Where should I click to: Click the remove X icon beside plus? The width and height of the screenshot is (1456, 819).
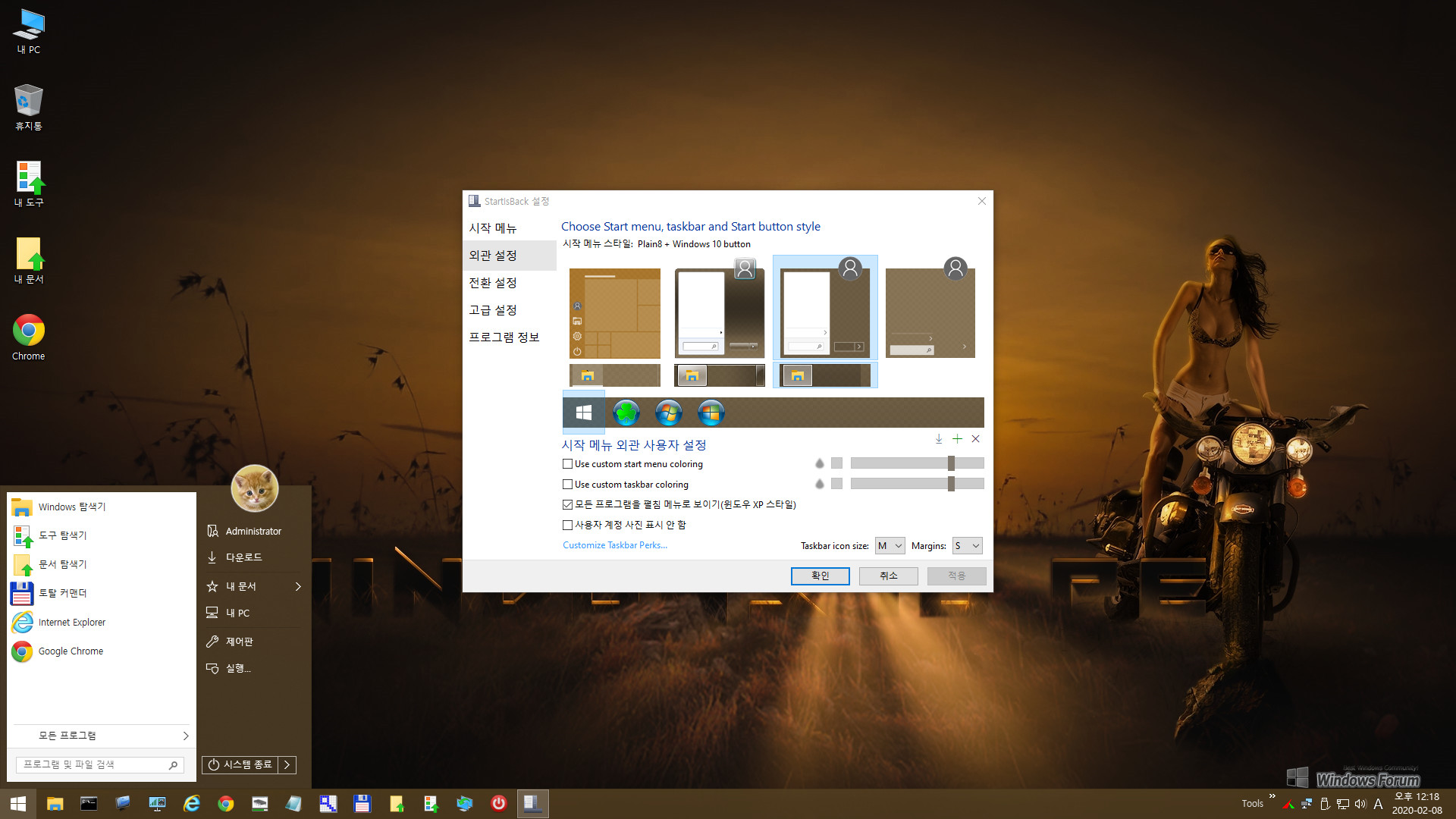pos(976,439)
